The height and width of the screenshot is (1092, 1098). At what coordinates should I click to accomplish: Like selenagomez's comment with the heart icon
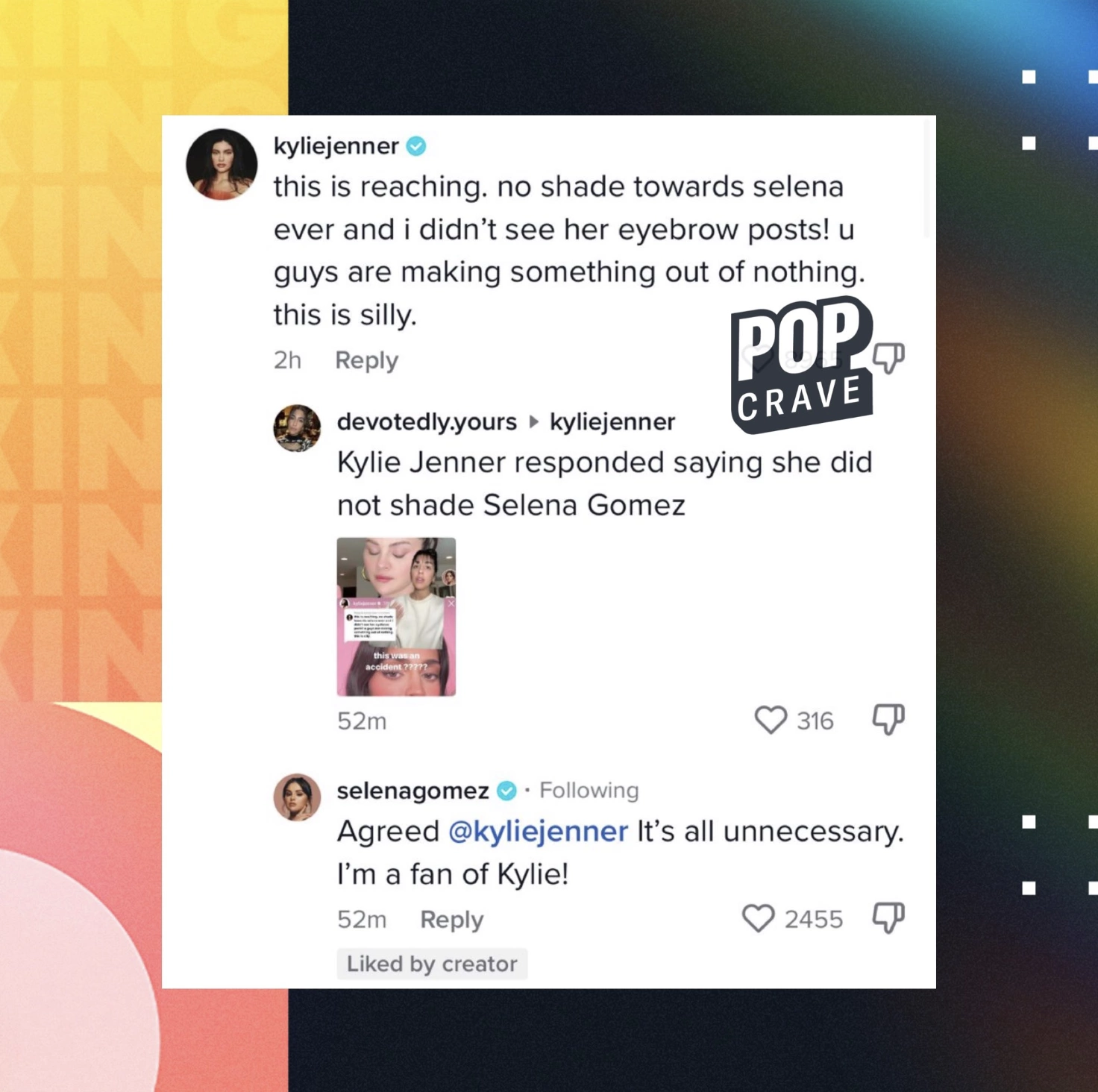(758, 918)
